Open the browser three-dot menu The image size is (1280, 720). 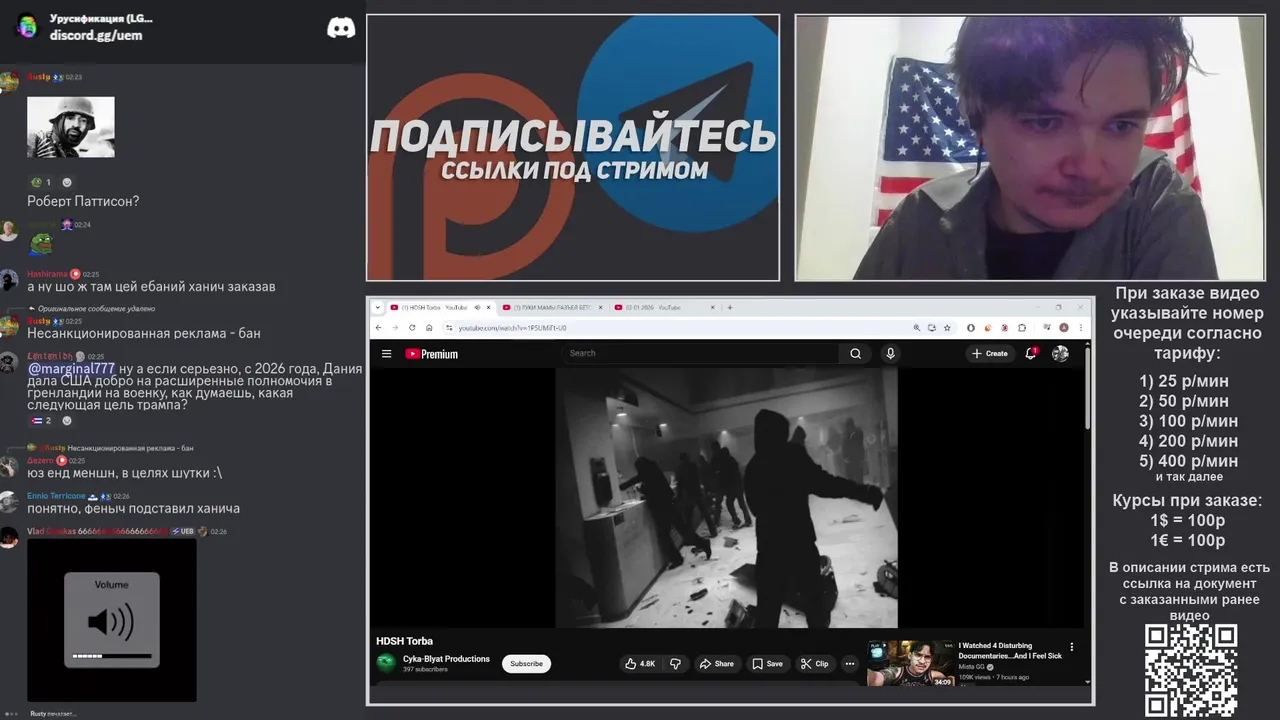[x=1080, y=327]
